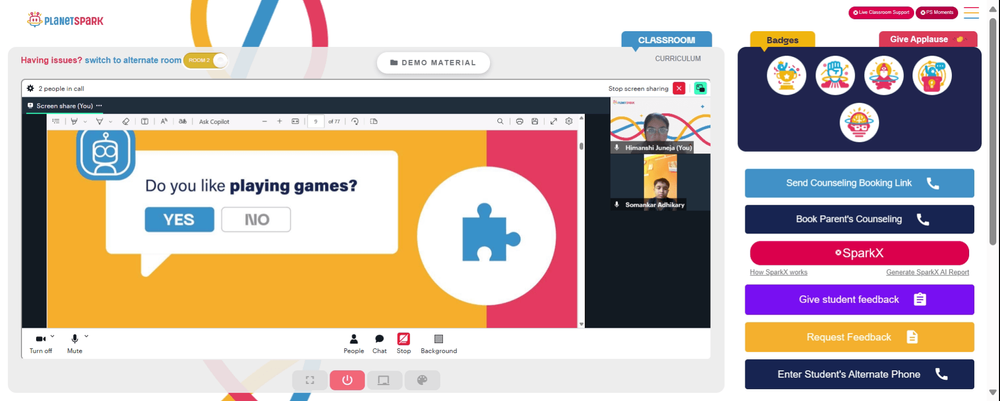Turn off the camera
1000x401 pixels.
(x=41, y=343)
